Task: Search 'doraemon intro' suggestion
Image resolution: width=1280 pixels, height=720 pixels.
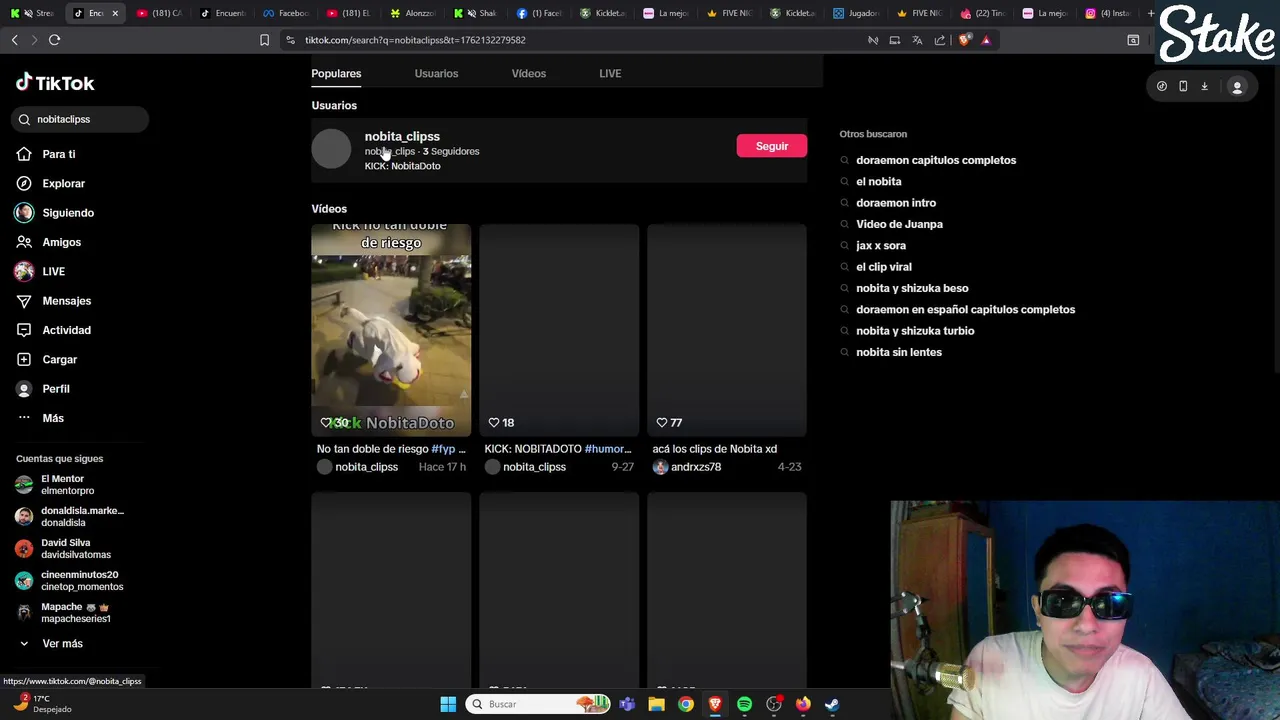Action: [896, 203]
